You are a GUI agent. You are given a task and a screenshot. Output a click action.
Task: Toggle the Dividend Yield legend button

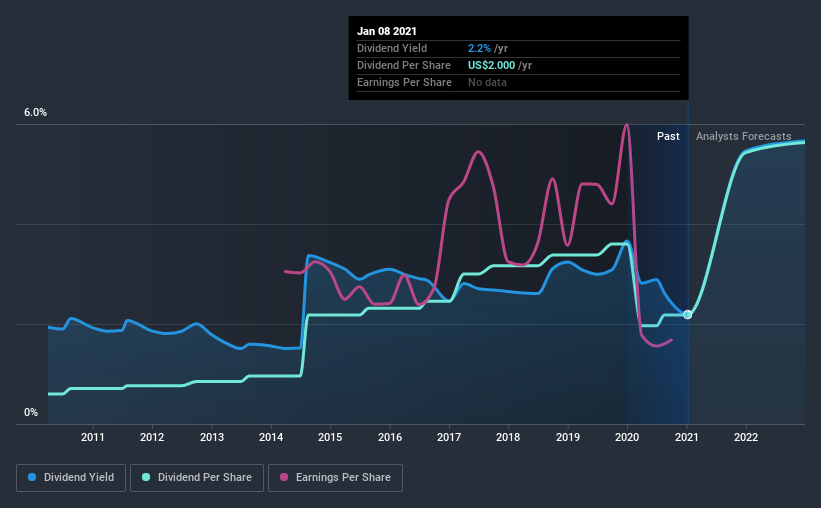click(x=71, y=478)
